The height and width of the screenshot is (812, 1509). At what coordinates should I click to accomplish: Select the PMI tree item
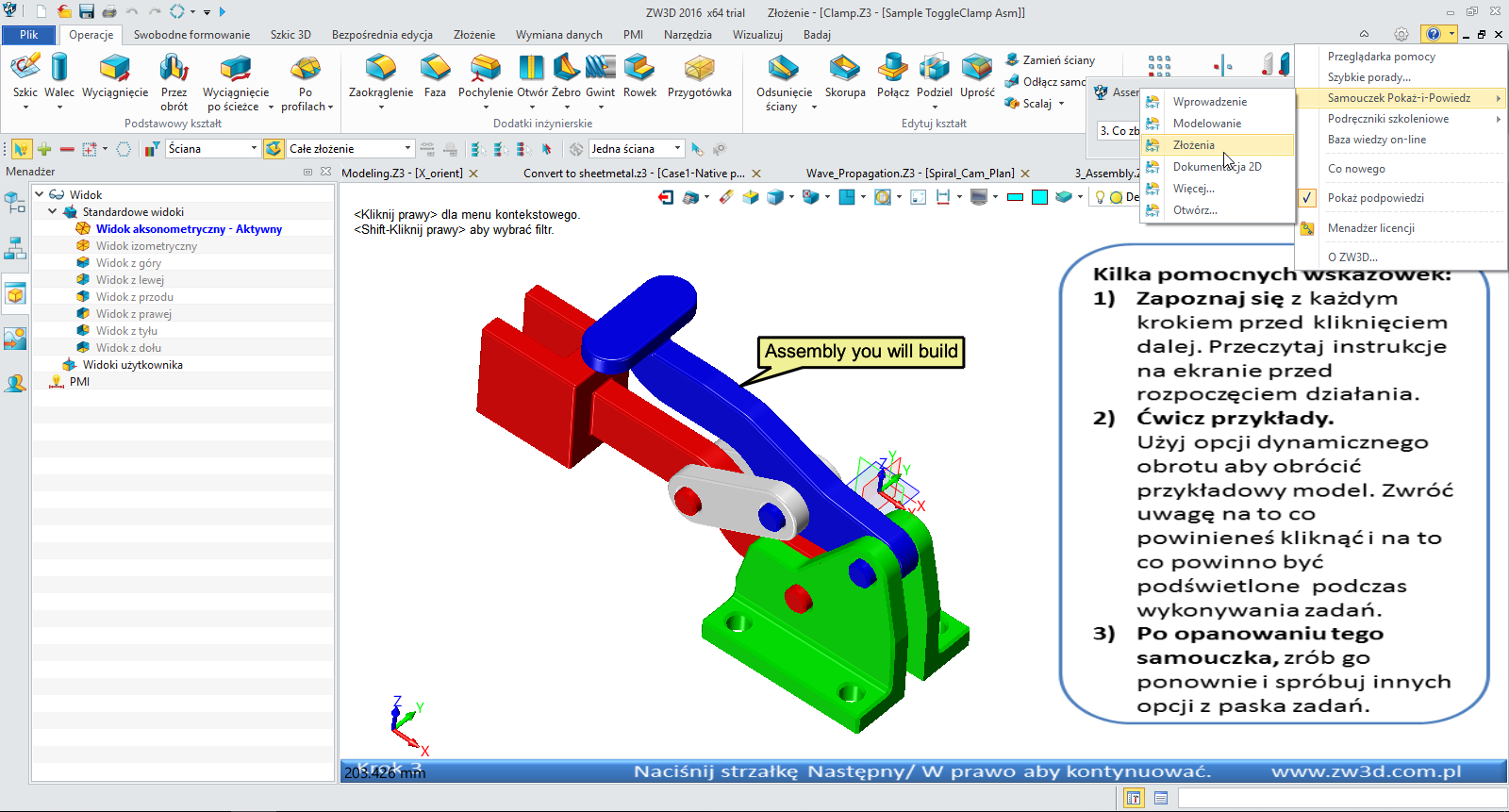click(79, 382)
